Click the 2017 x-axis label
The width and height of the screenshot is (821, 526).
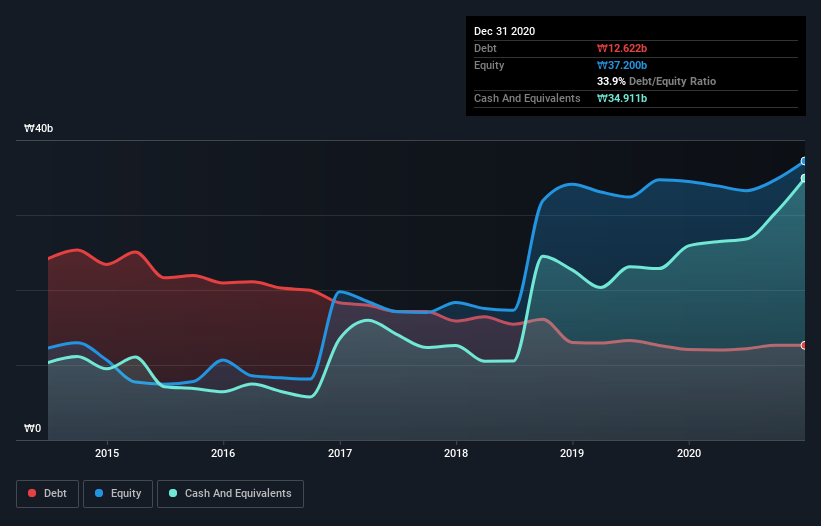[x=340, y=453]
